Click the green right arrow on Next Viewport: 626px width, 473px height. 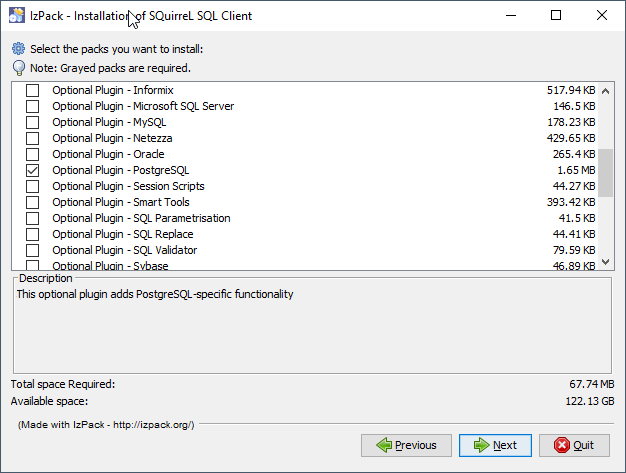(x=481, y=445)
